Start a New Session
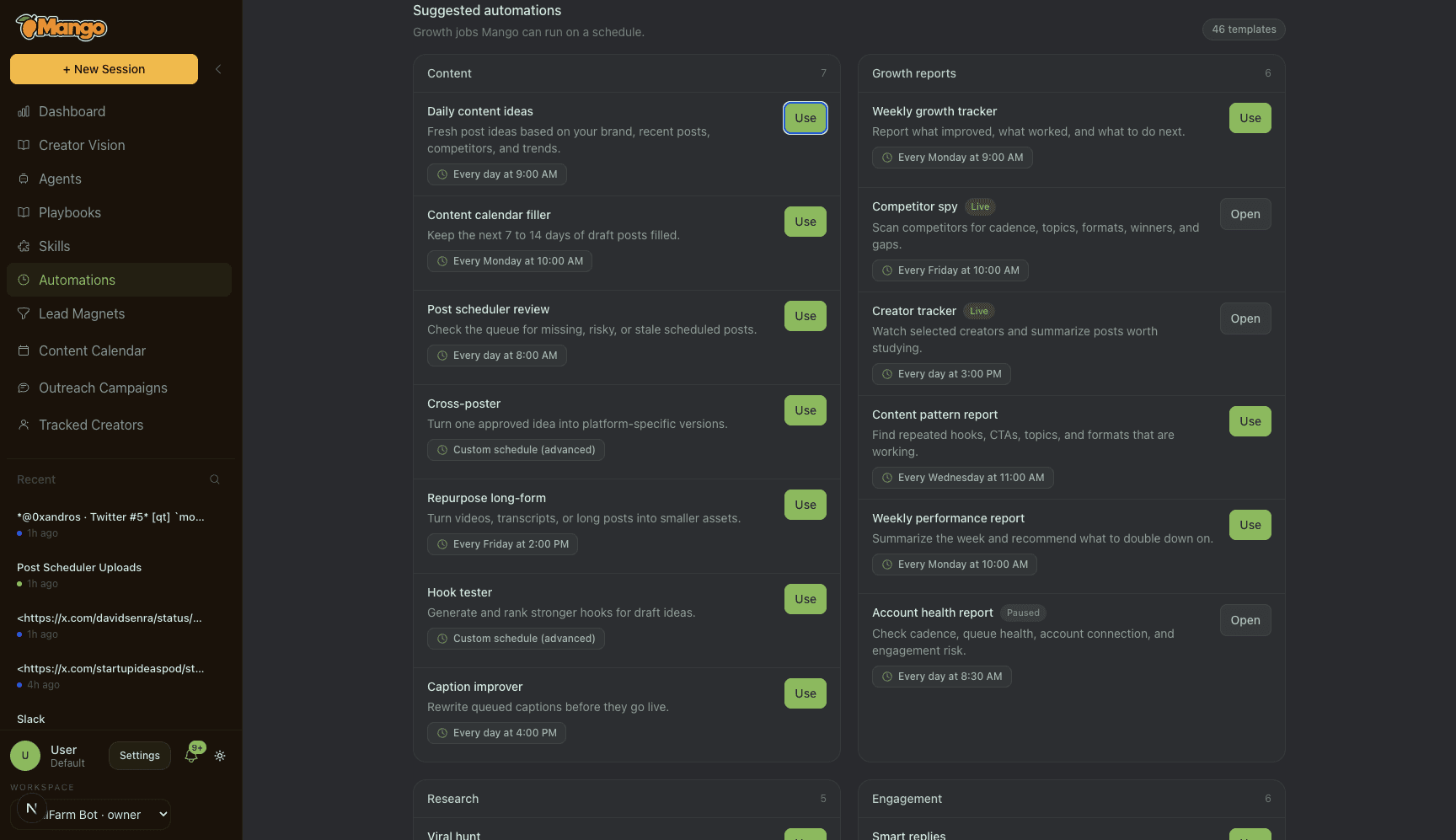The height and width of the screenshot is (840, 1456). pos(104,69)
